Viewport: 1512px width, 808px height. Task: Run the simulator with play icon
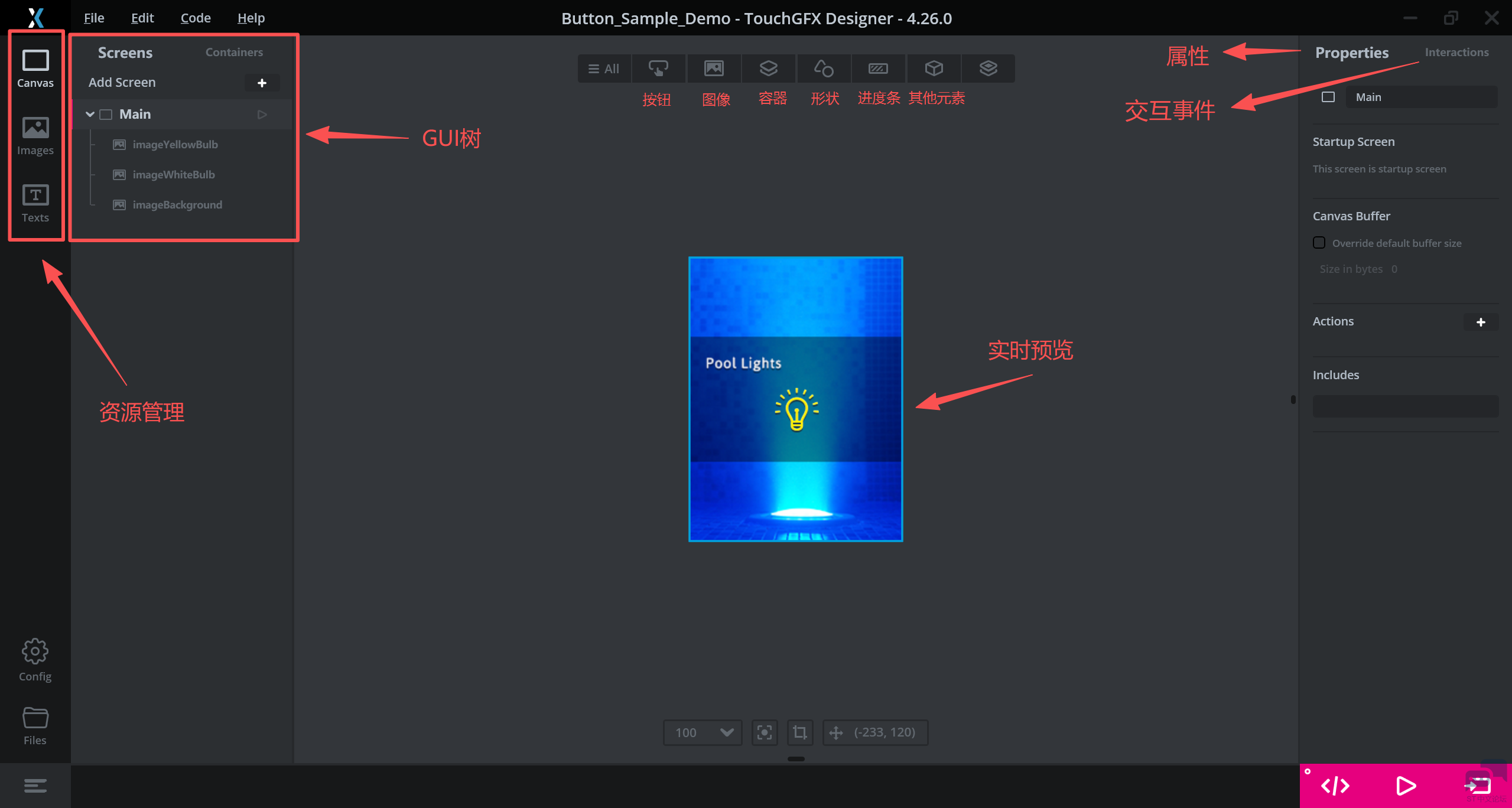tap(1406, 786)
